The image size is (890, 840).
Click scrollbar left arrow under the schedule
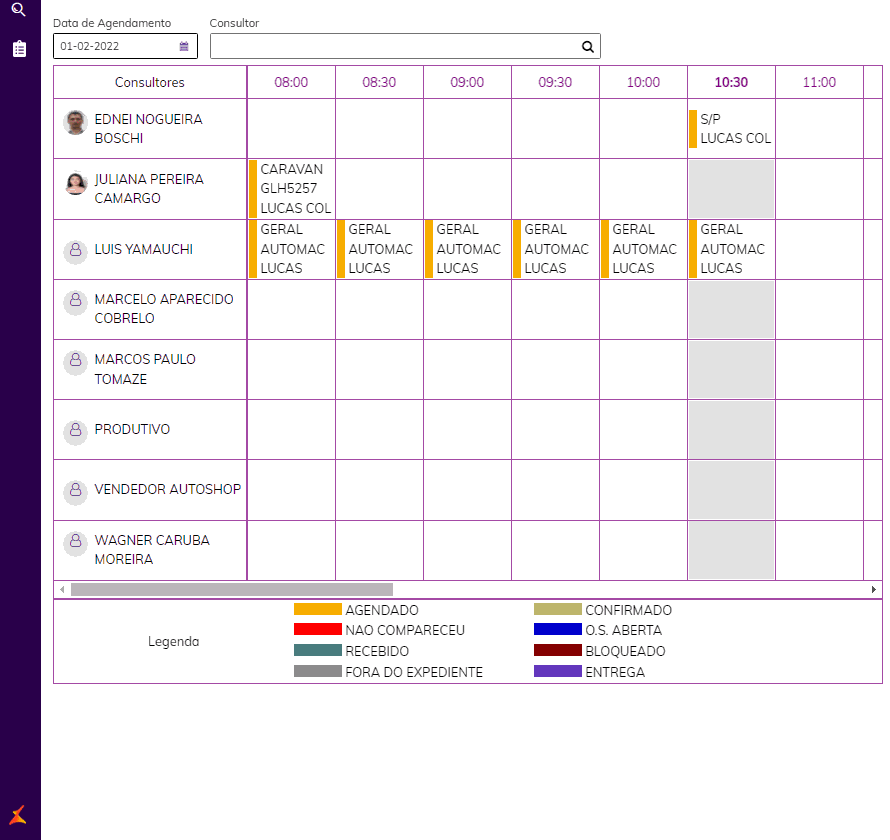click(62, 590)
